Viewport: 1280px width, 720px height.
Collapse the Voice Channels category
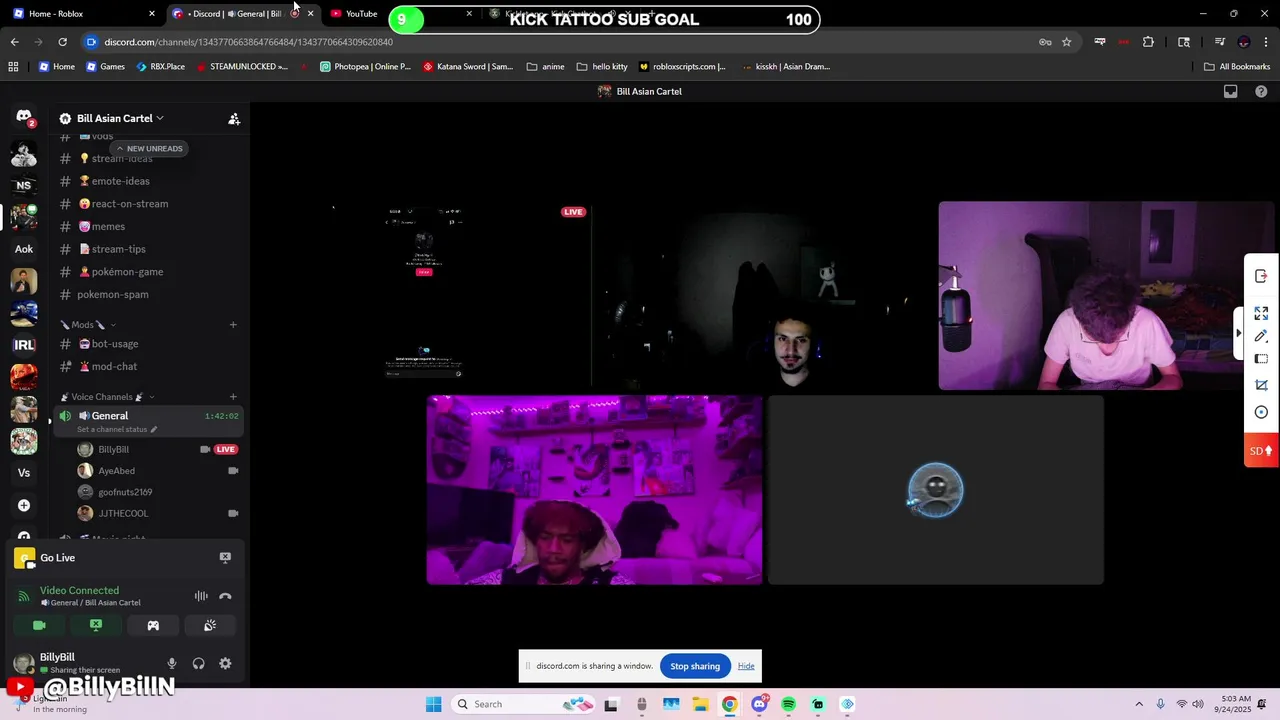click(x=107, y=397)
